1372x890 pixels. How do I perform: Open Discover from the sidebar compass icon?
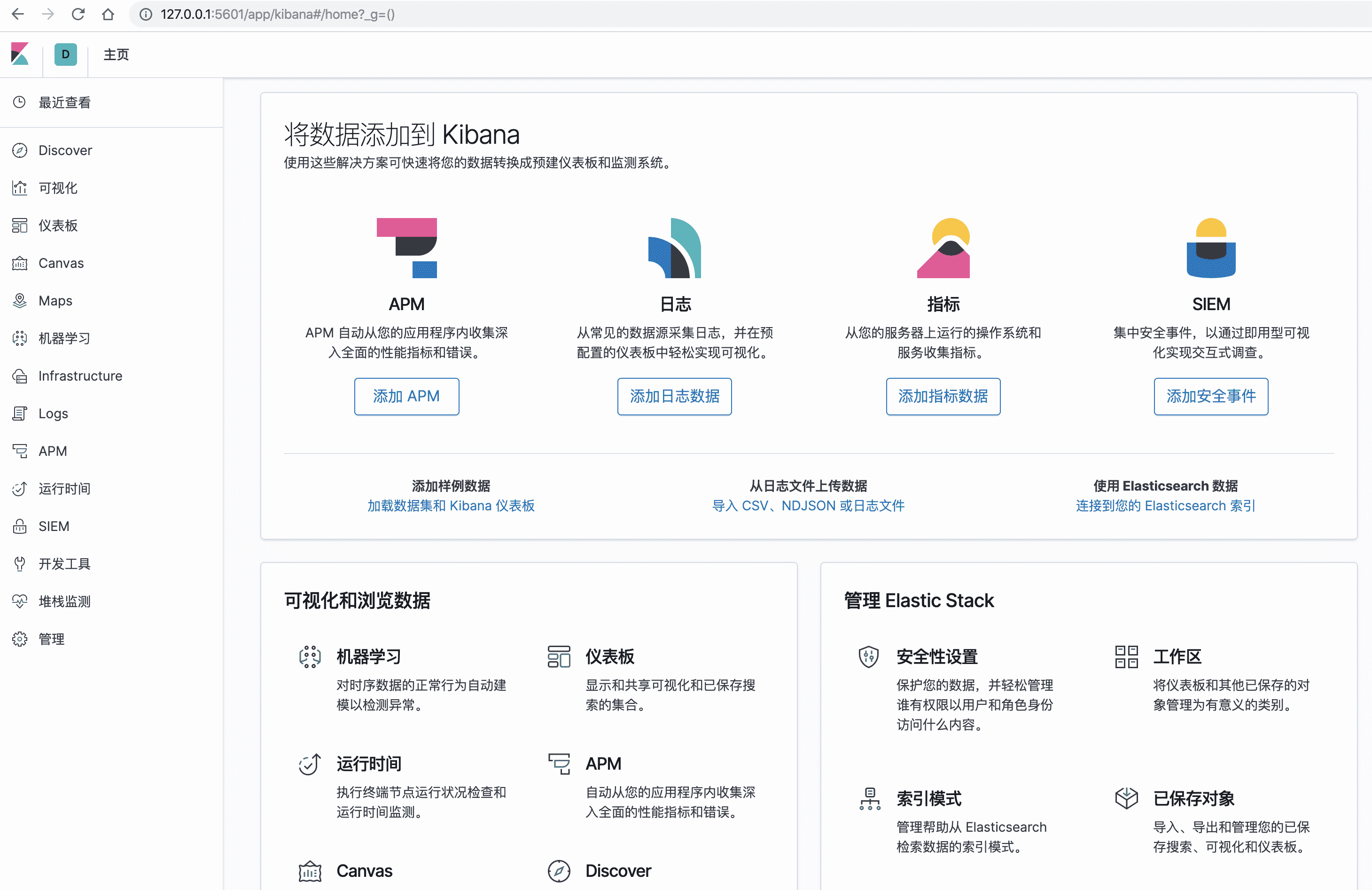pos(20,150)
